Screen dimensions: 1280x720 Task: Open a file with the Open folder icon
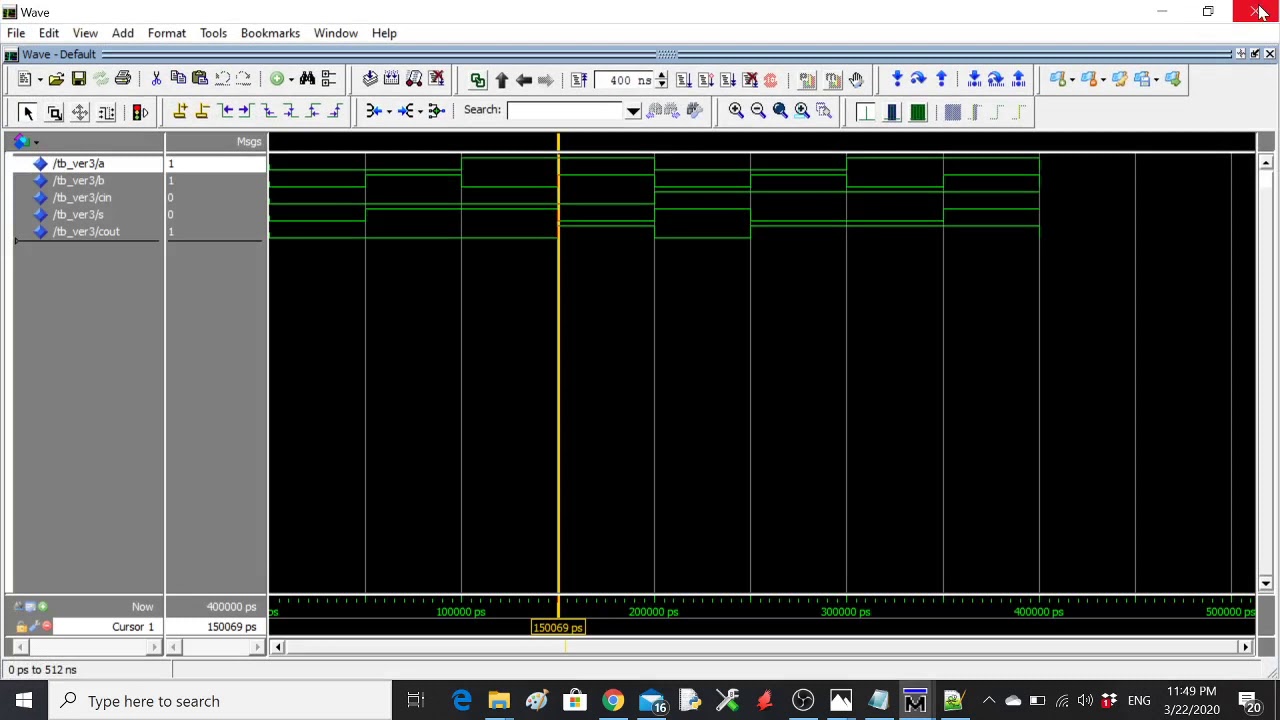pos(56,79)
